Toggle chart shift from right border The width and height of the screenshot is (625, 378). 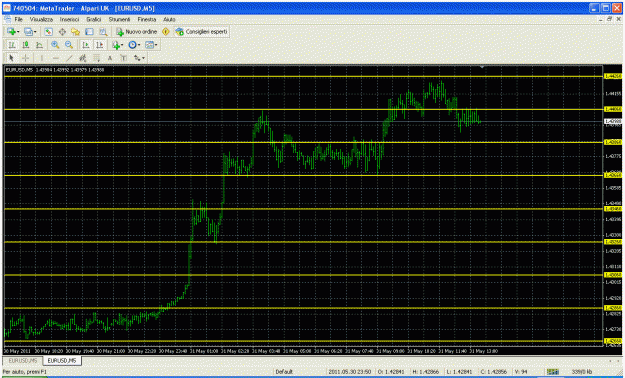click(x=99, y=45)
